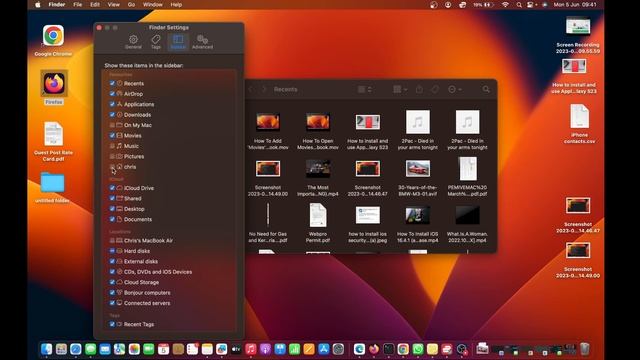
Task: Select the How To Add Movies .mov file
Action: tap(268, 131)
